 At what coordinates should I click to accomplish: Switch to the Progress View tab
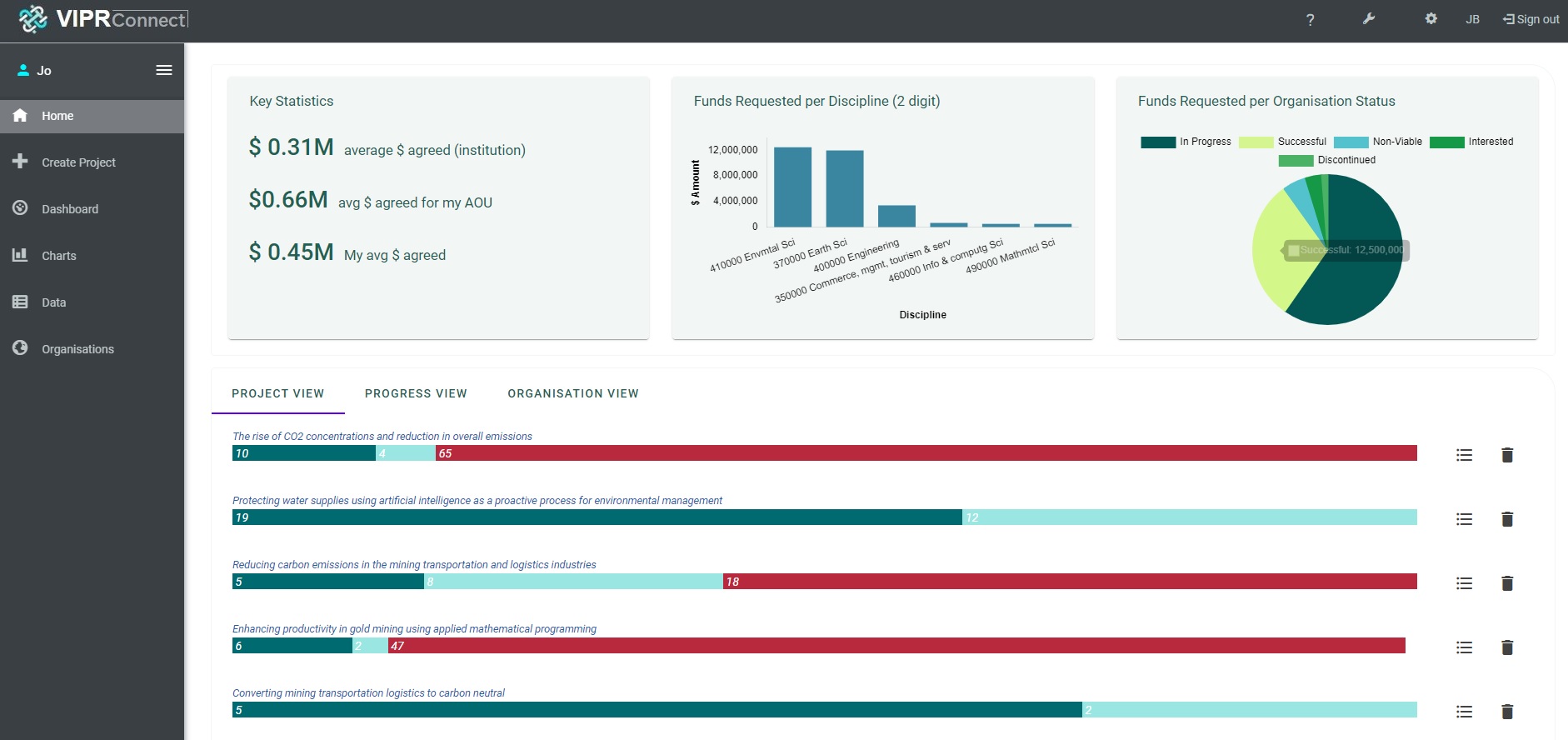[416, 393]
